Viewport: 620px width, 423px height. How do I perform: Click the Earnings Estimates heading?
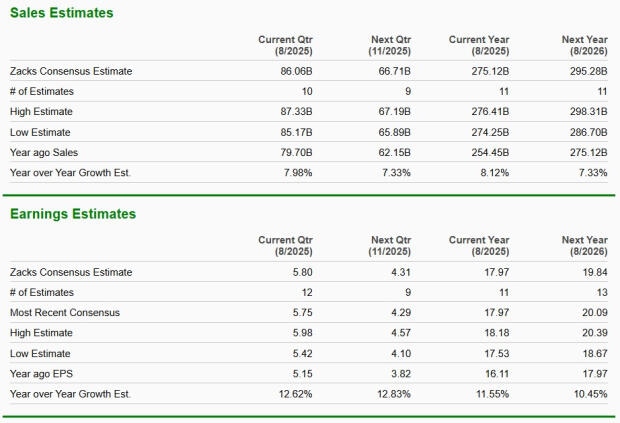tap(72, 213)
